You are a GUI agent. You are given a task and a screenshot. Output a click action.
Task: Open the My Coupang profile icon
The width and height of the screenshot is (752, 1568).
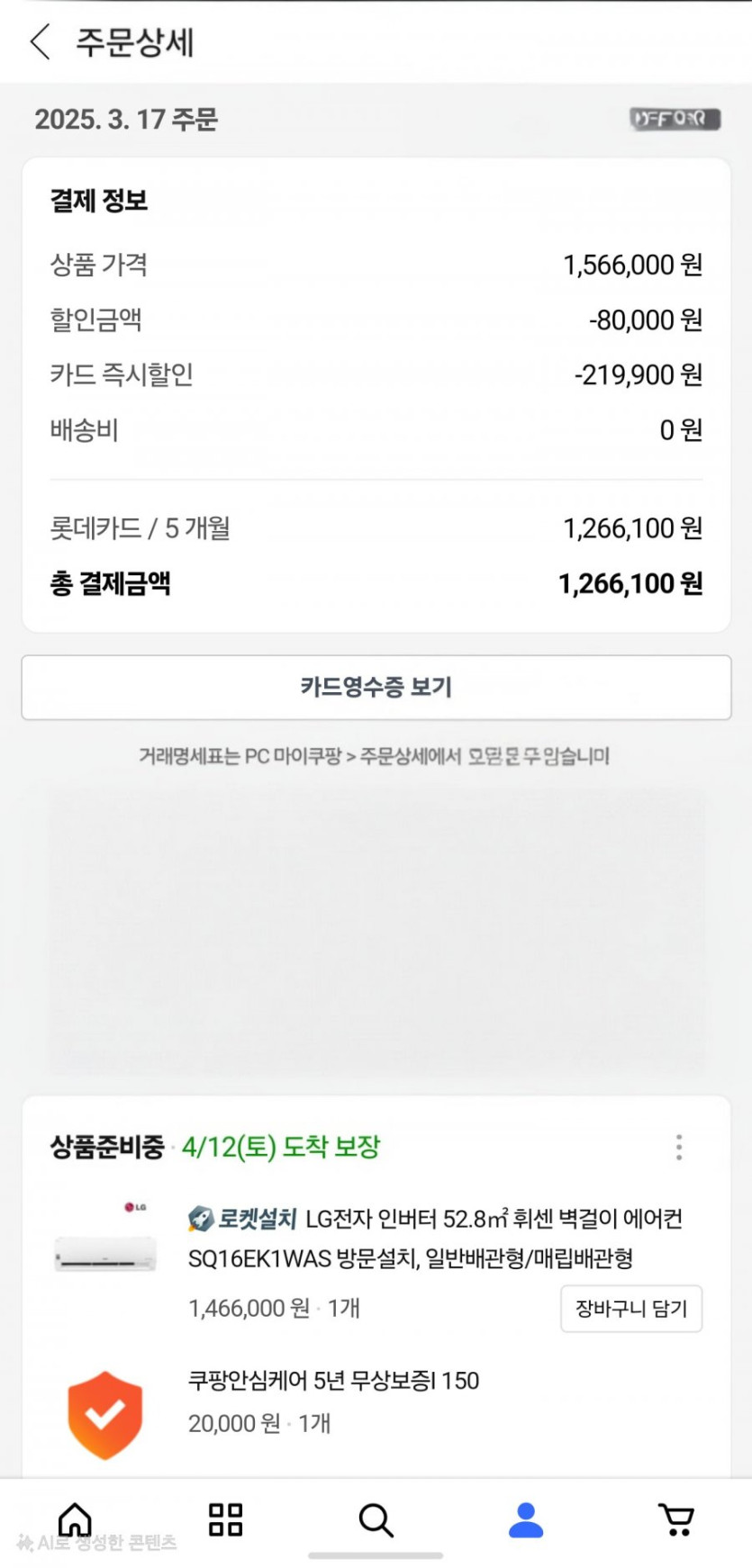(x=526, y=1520)
